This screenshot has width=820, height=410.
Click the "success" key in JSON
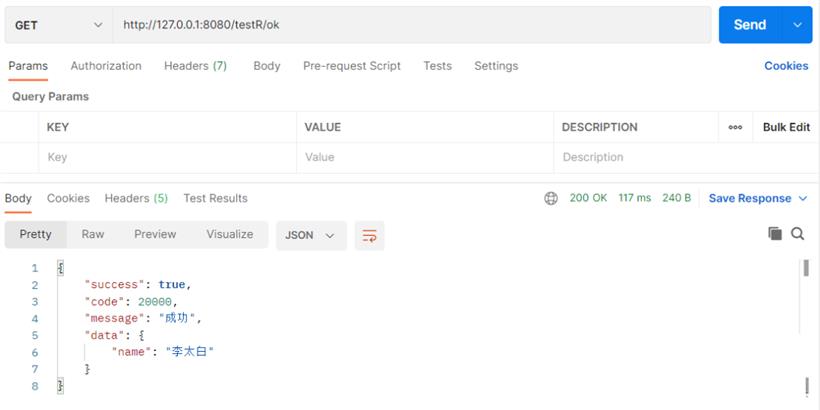(115, 285)
